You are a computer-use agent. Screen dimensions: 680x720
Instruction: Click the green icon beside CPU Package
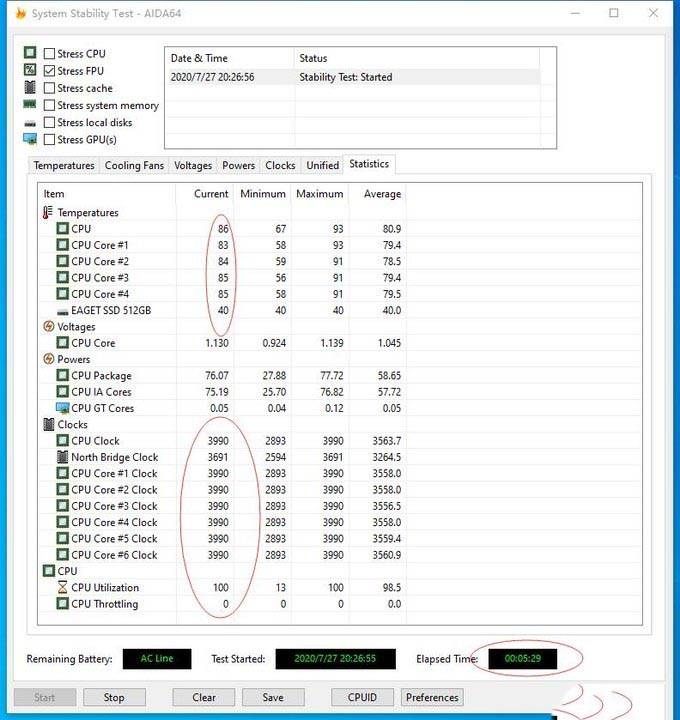click(x=62, y=375)
